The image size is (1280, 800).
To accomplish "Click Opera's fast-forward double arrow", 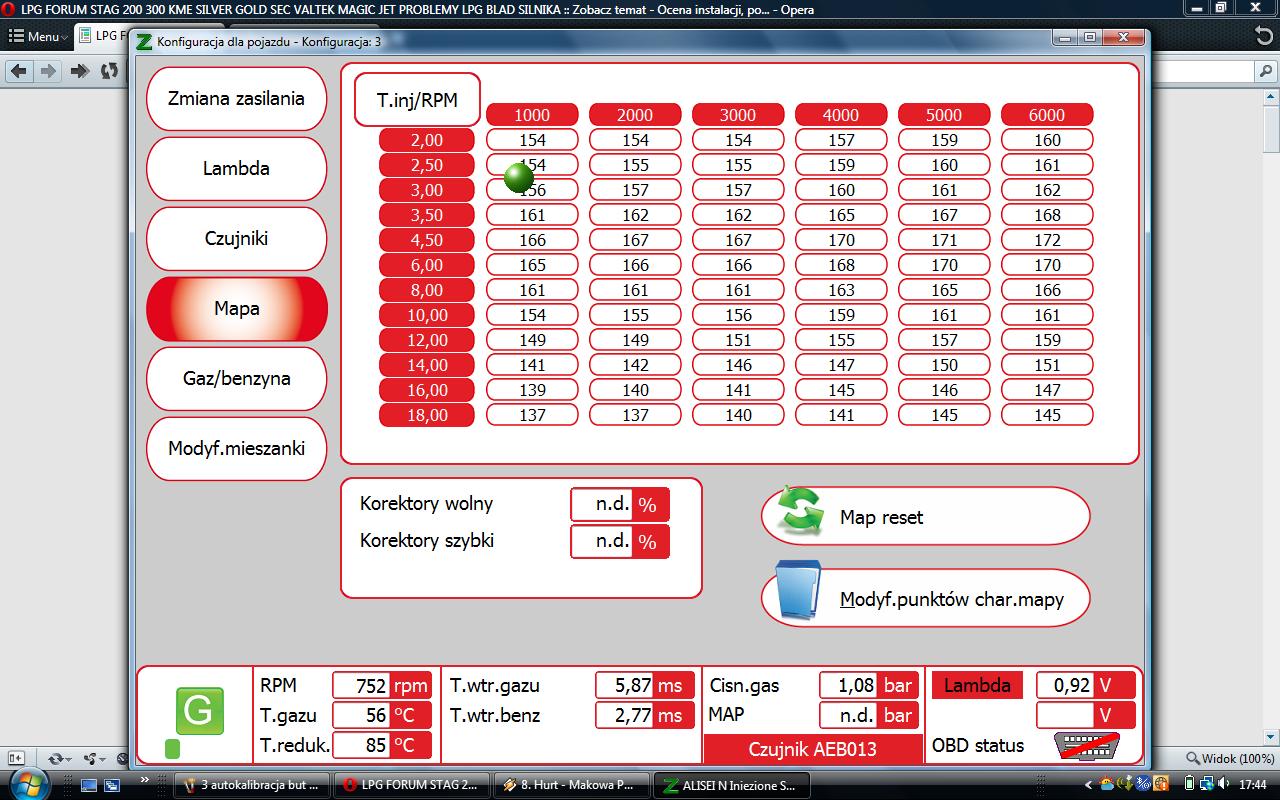I will [79, 71].
